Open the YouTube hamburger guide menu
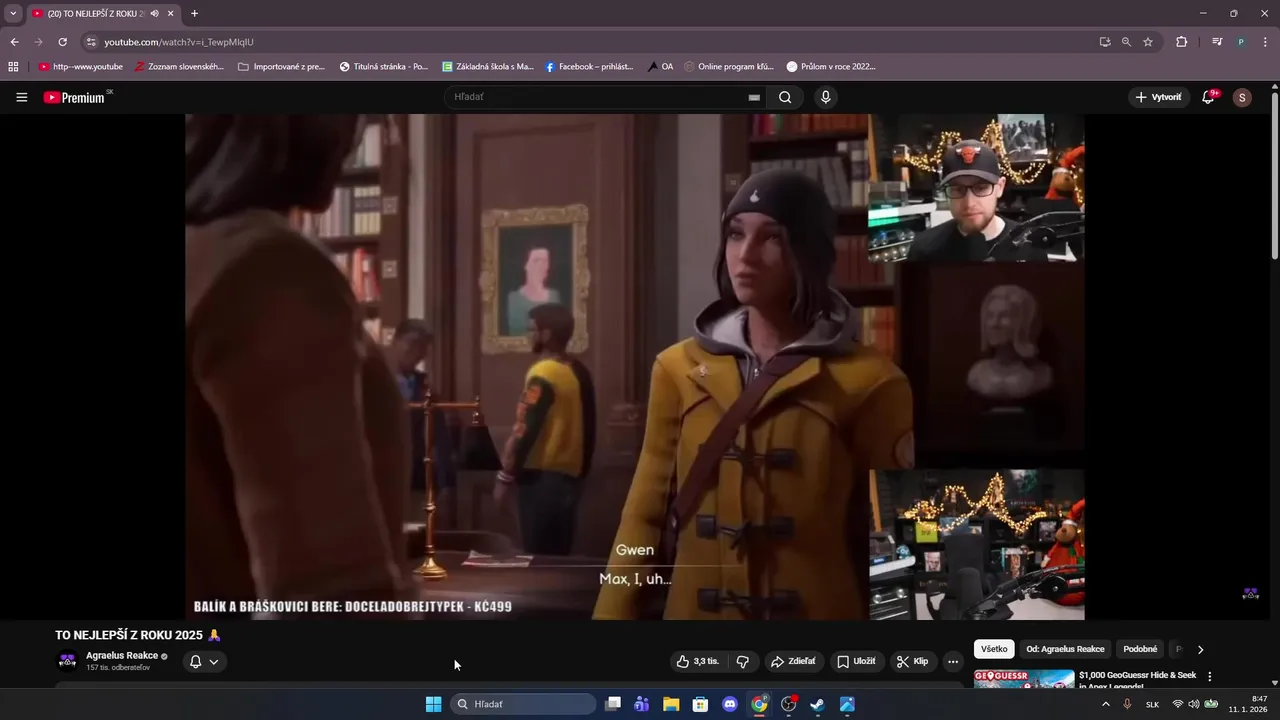1280x720 pixels. click(x=21, y=97)
